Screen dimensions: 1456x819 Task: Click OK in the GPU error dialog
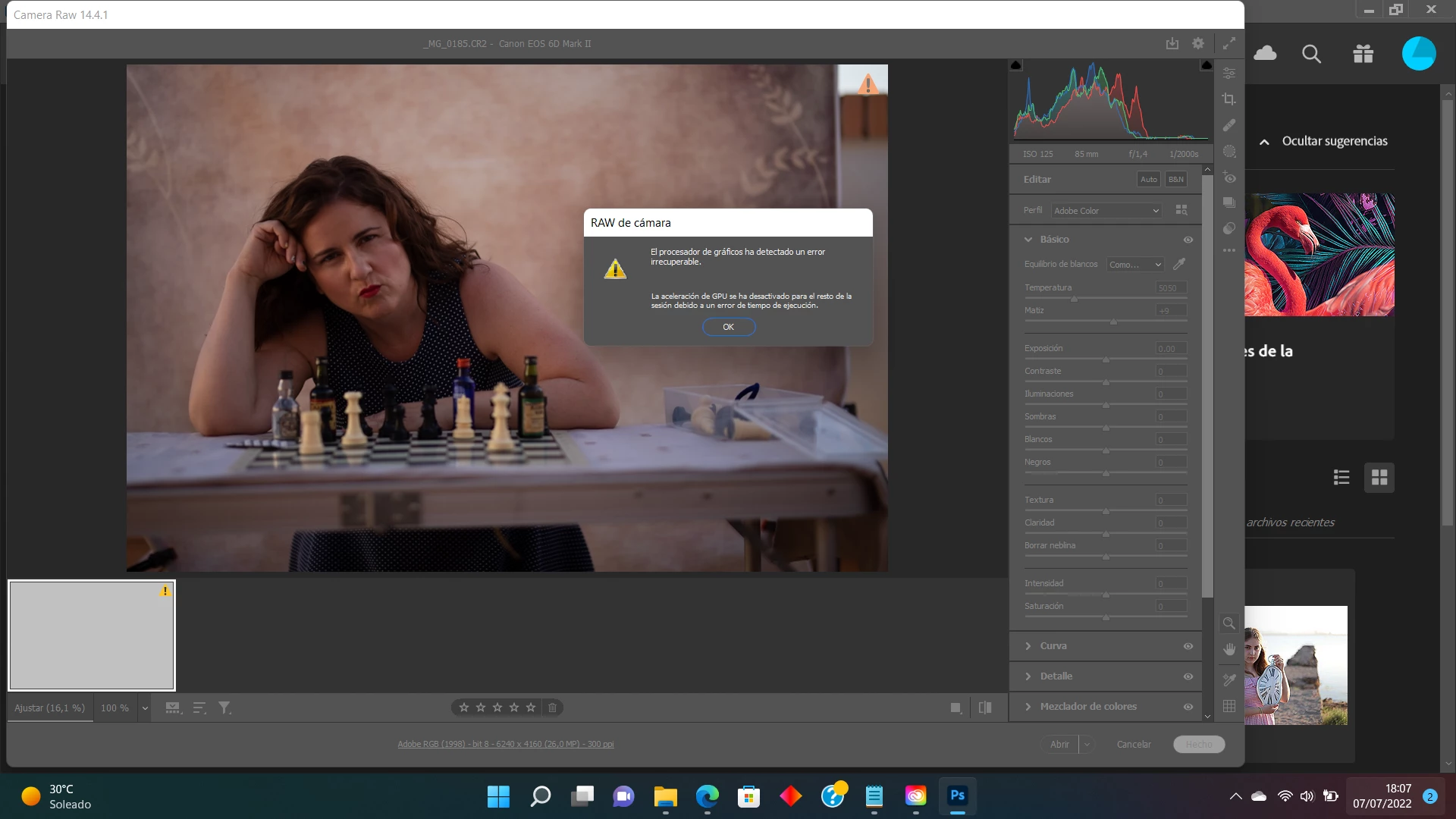pos(728,327)
